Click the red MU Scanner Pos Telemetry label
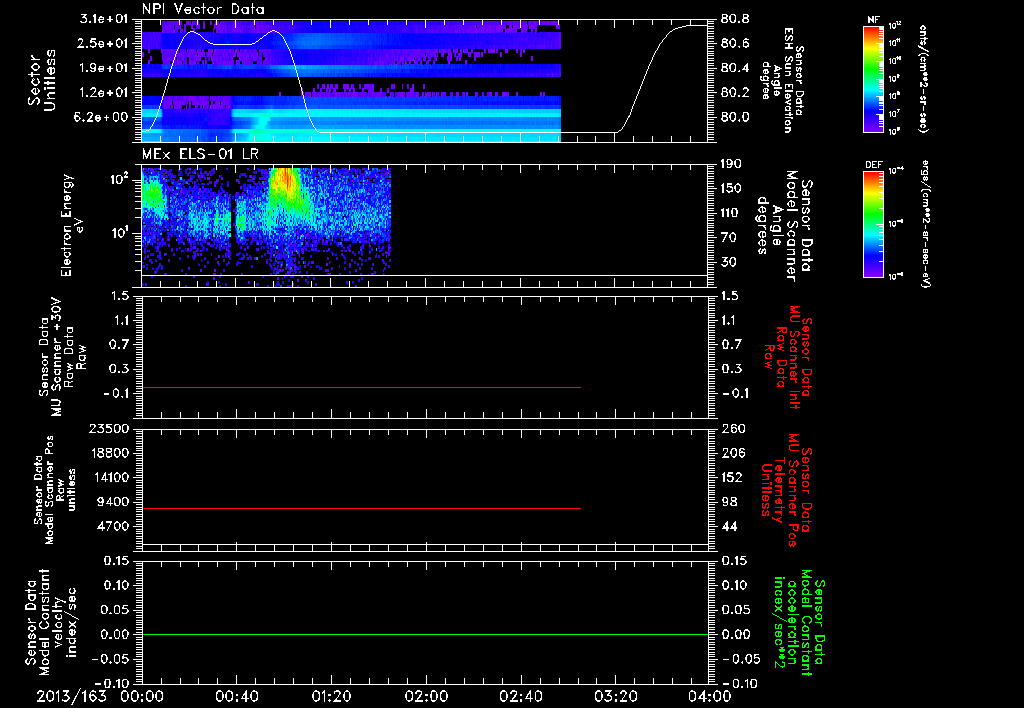 coord(786,490)
